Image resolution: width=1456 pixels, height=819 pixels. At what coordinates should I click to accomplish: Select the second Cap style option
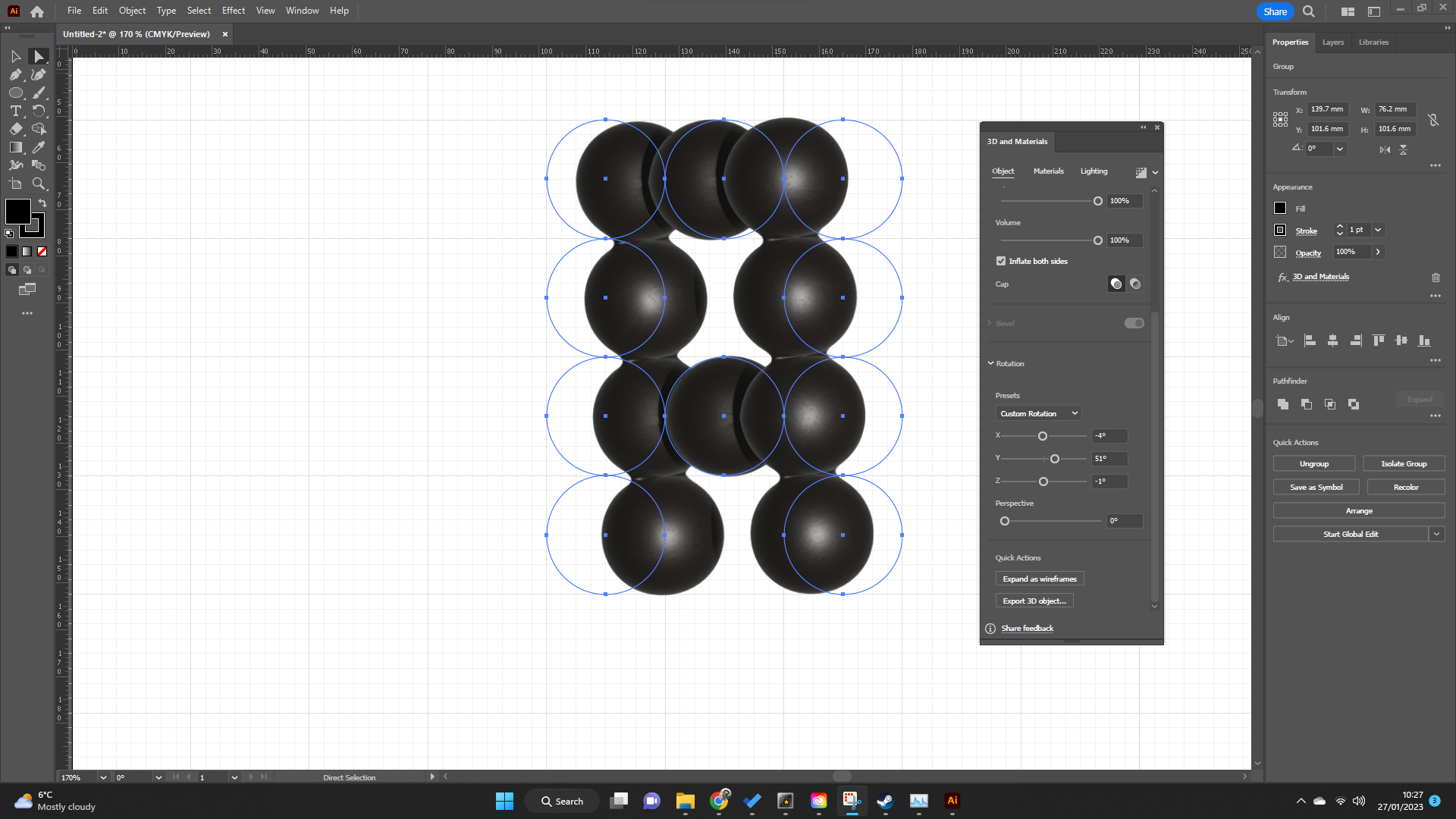pos(1135,284)
